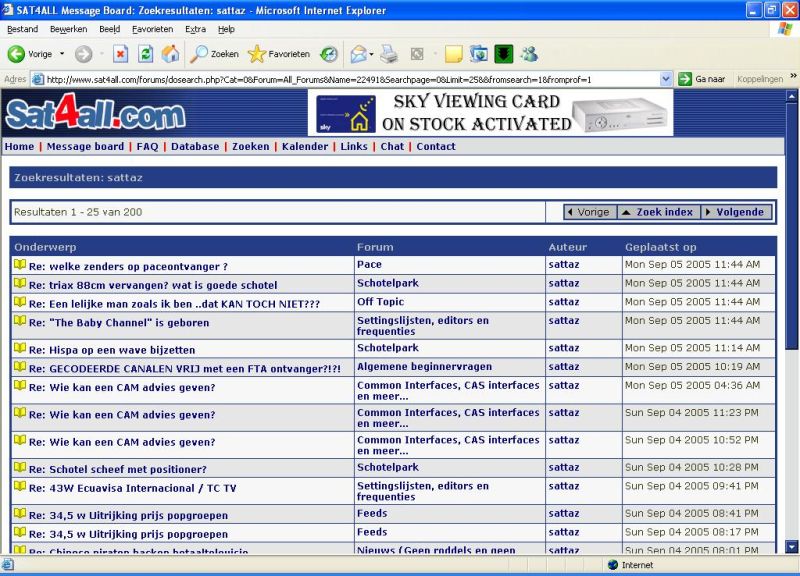The width and height of the screenshot is (800, 576).
Task: Open the Extra menu
Action: 195,29
